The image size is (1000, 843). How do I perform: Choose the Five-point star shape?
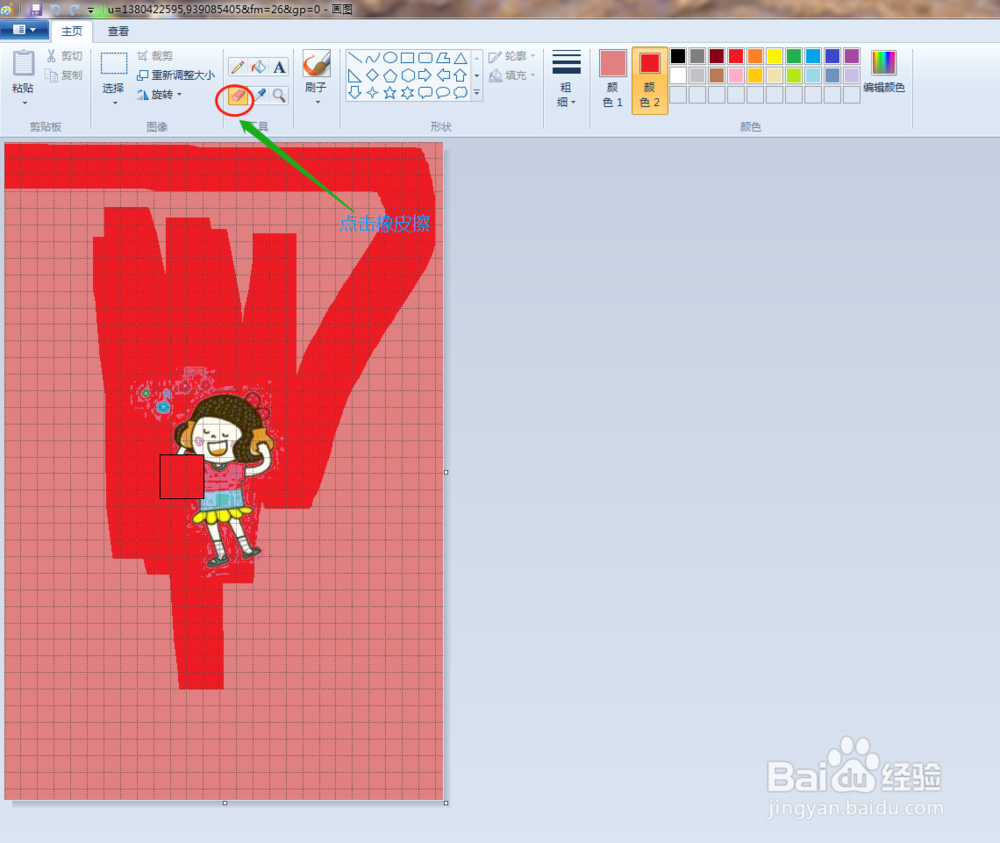click(390, 92)
